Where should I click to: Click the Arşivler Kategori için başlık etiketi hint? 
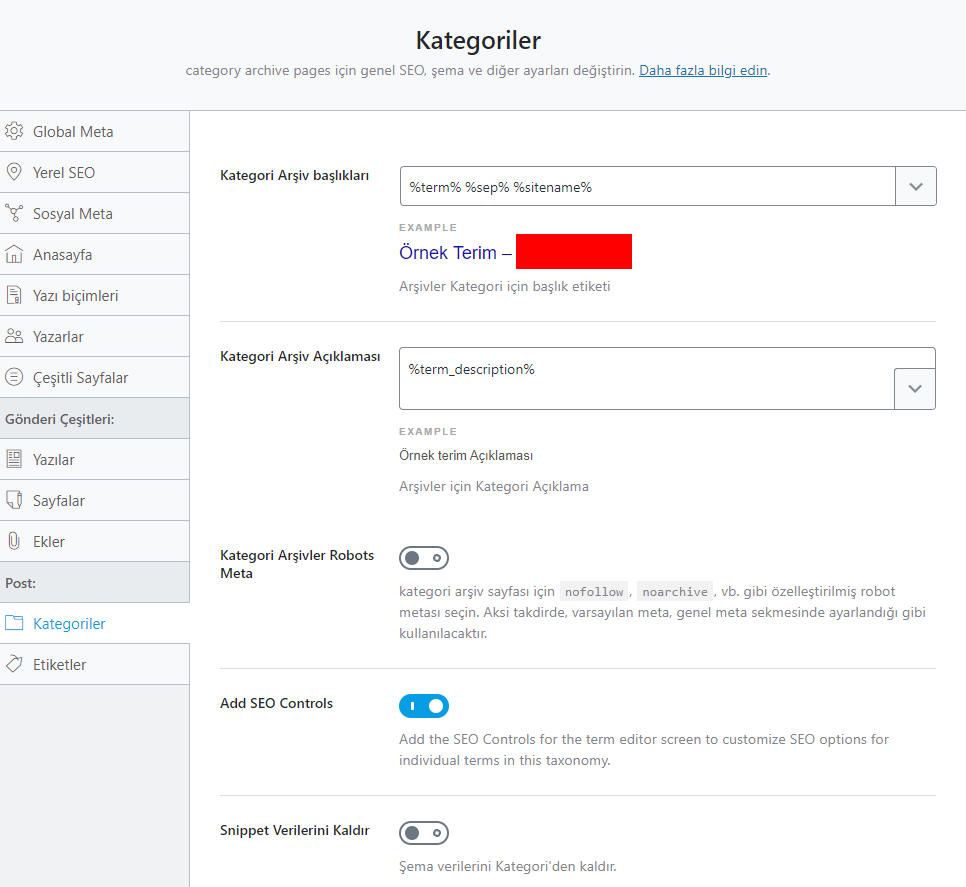(x=505, y=286)
